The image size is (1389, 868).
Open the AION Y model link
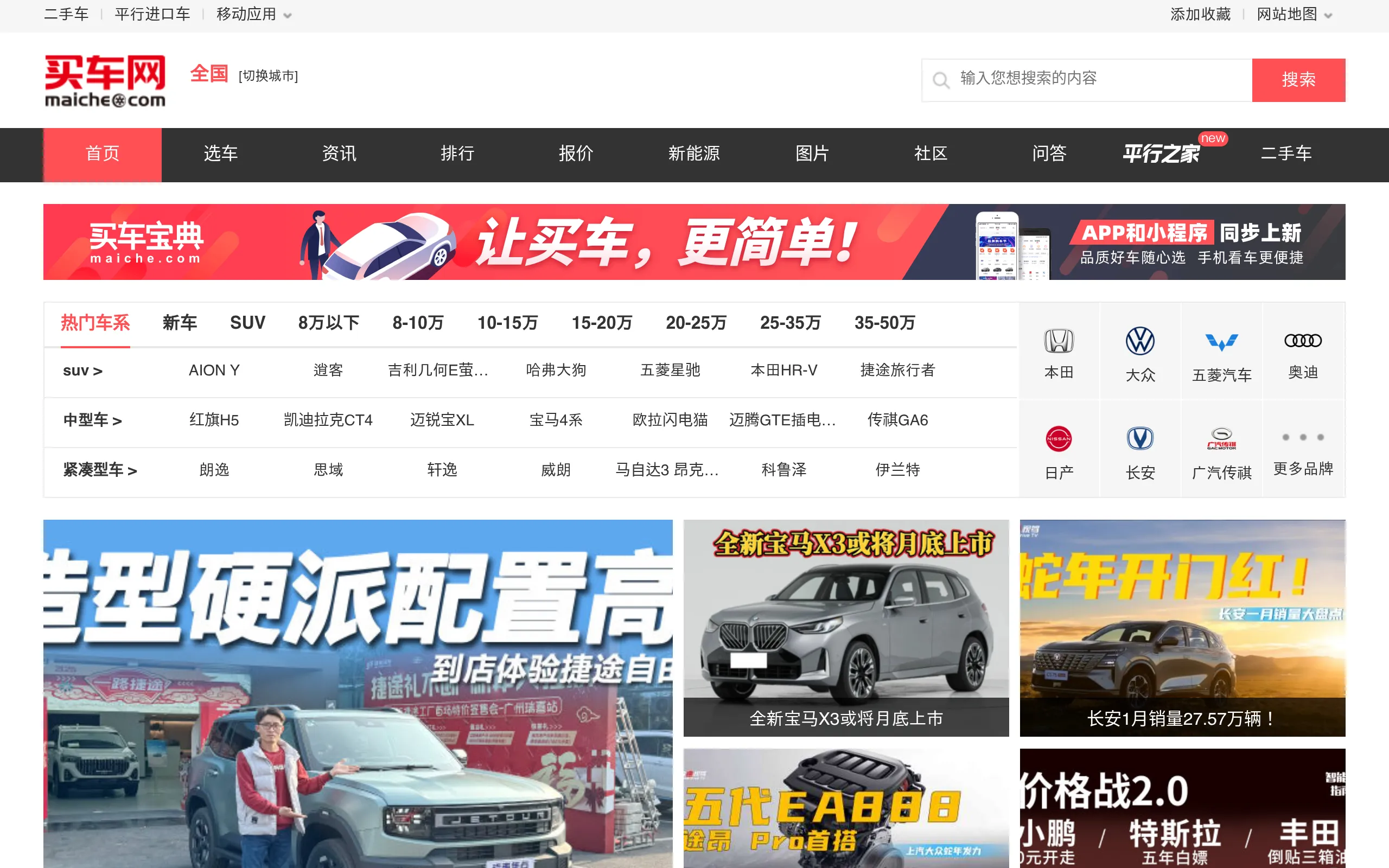click(x=214, y=371)
